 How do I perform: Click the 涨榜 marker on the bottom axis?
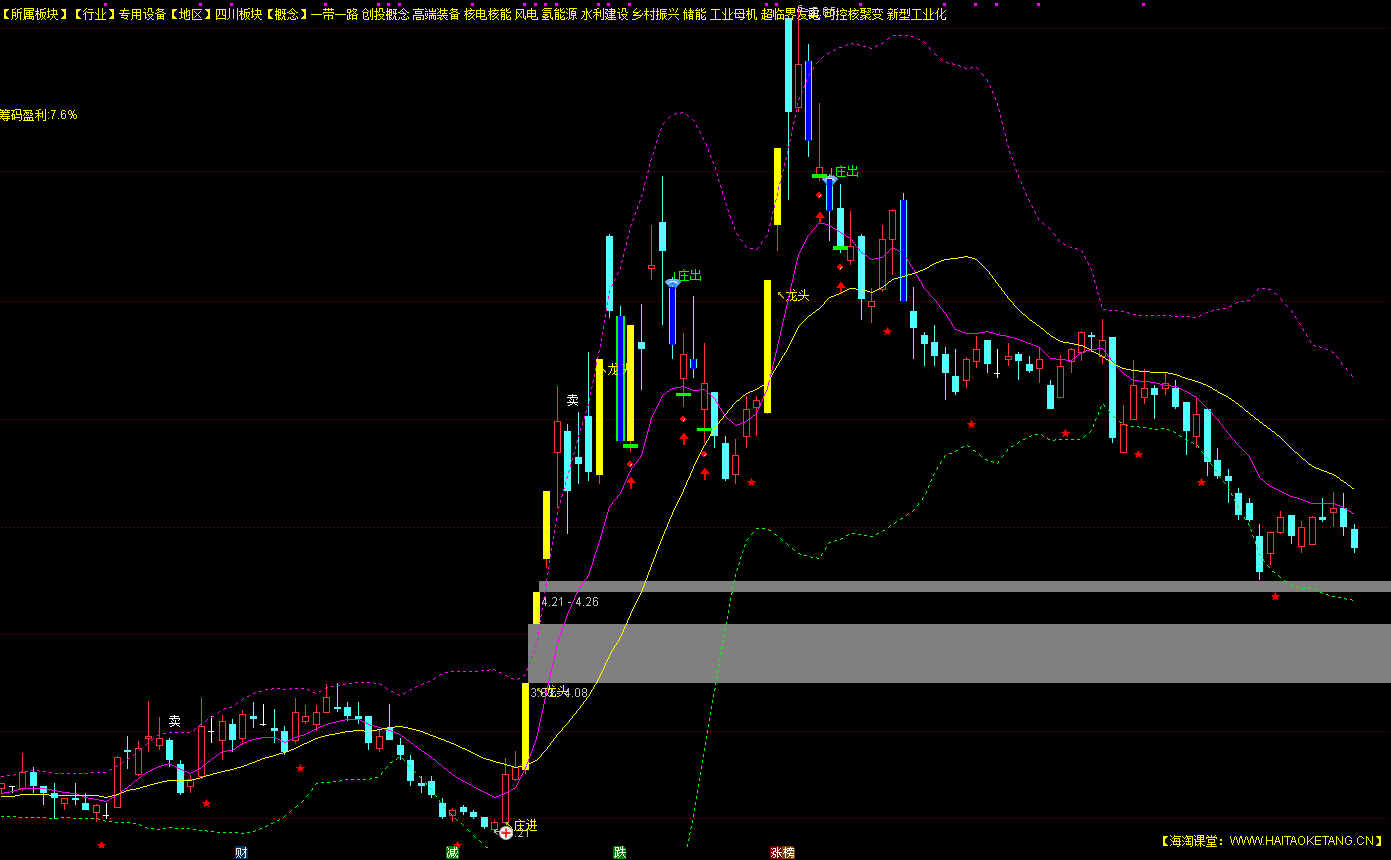pyautogui.click(x=782, y=852)
